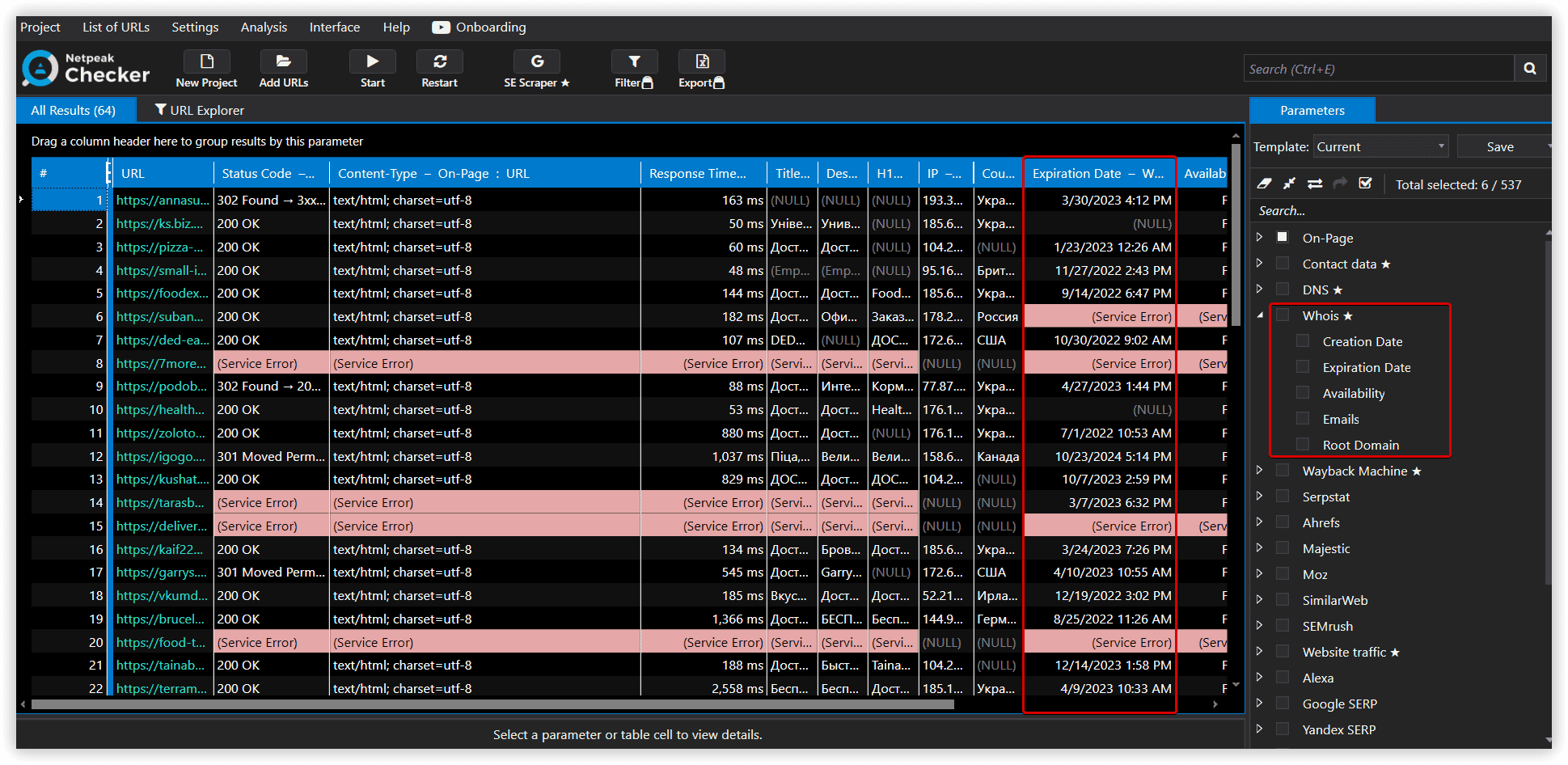Open the Help menu

pos(396,27)
